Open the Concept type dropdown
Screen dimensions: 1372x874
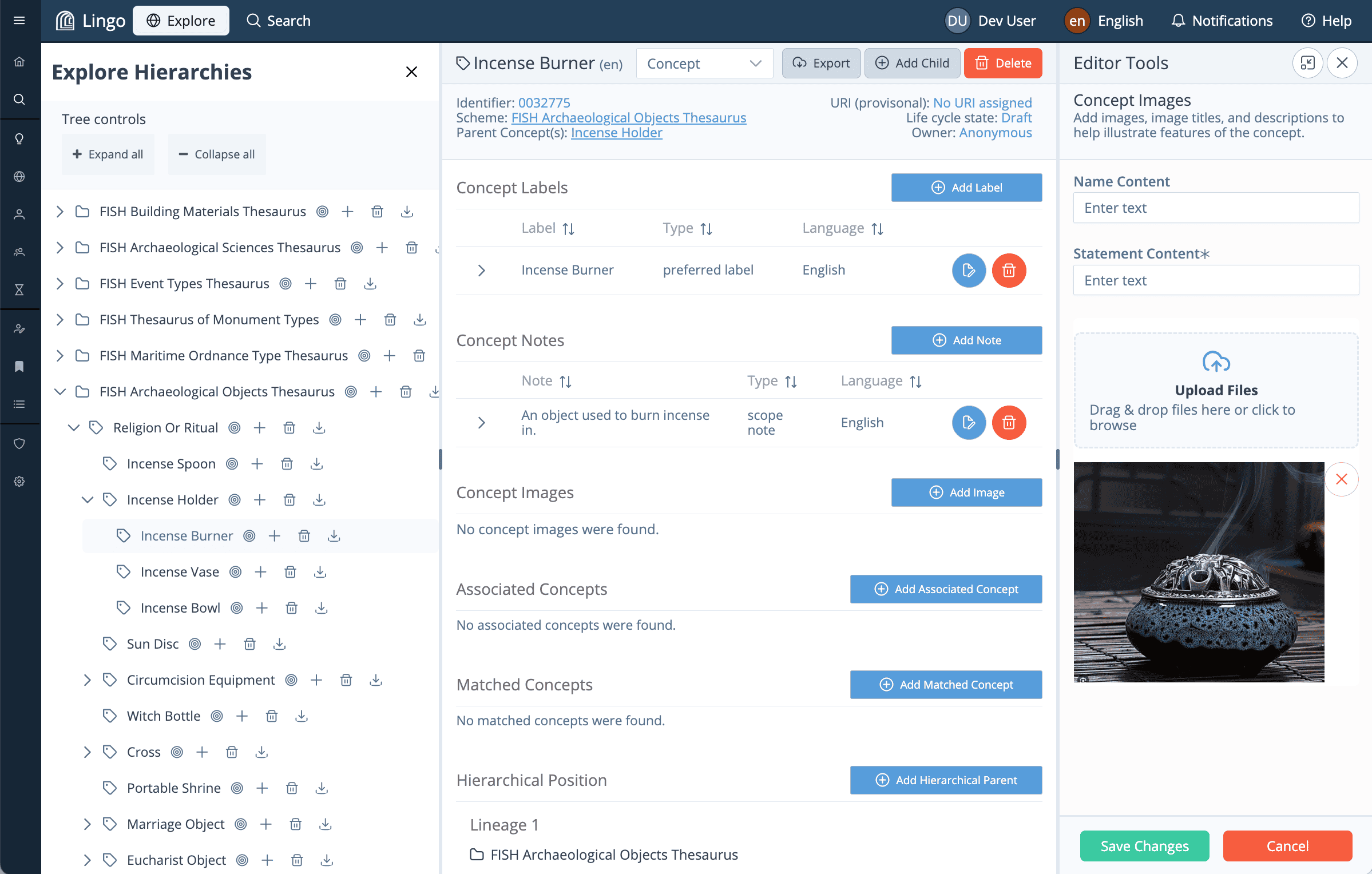point(704,63)
